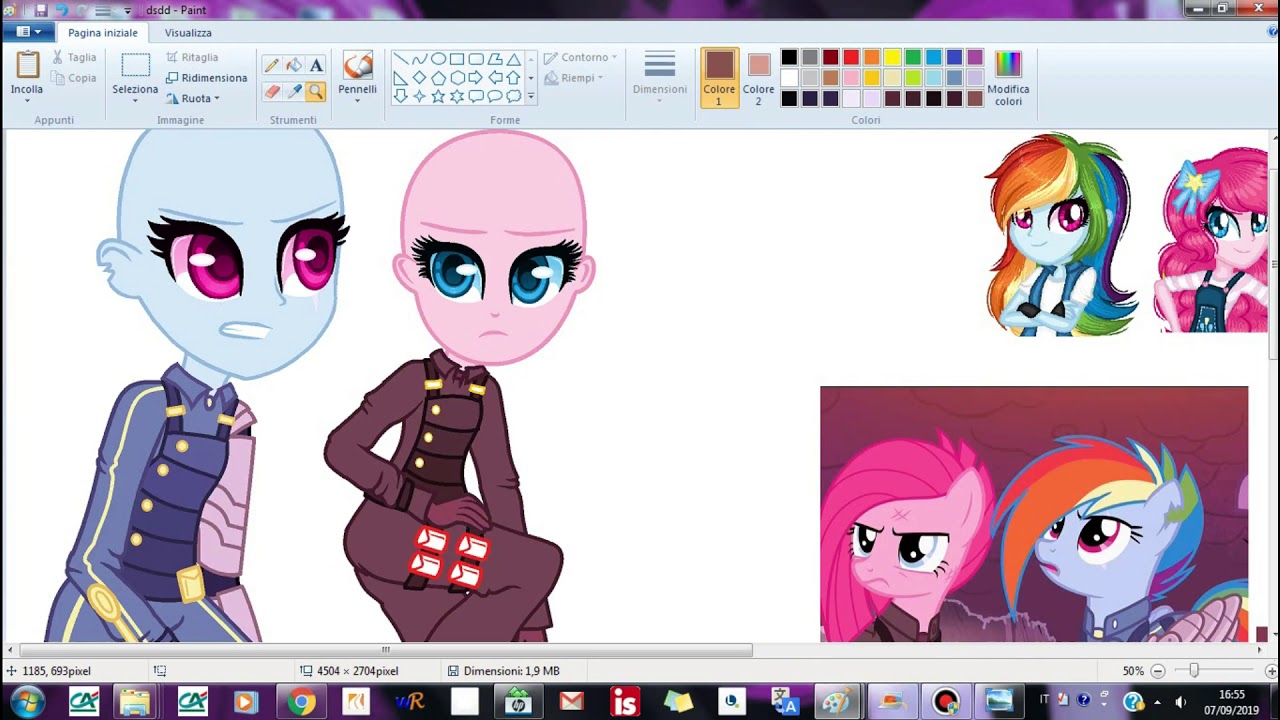Screen dimensions: 1280x720
Task: Click the volume icon in system tray
Action: 1180,702
